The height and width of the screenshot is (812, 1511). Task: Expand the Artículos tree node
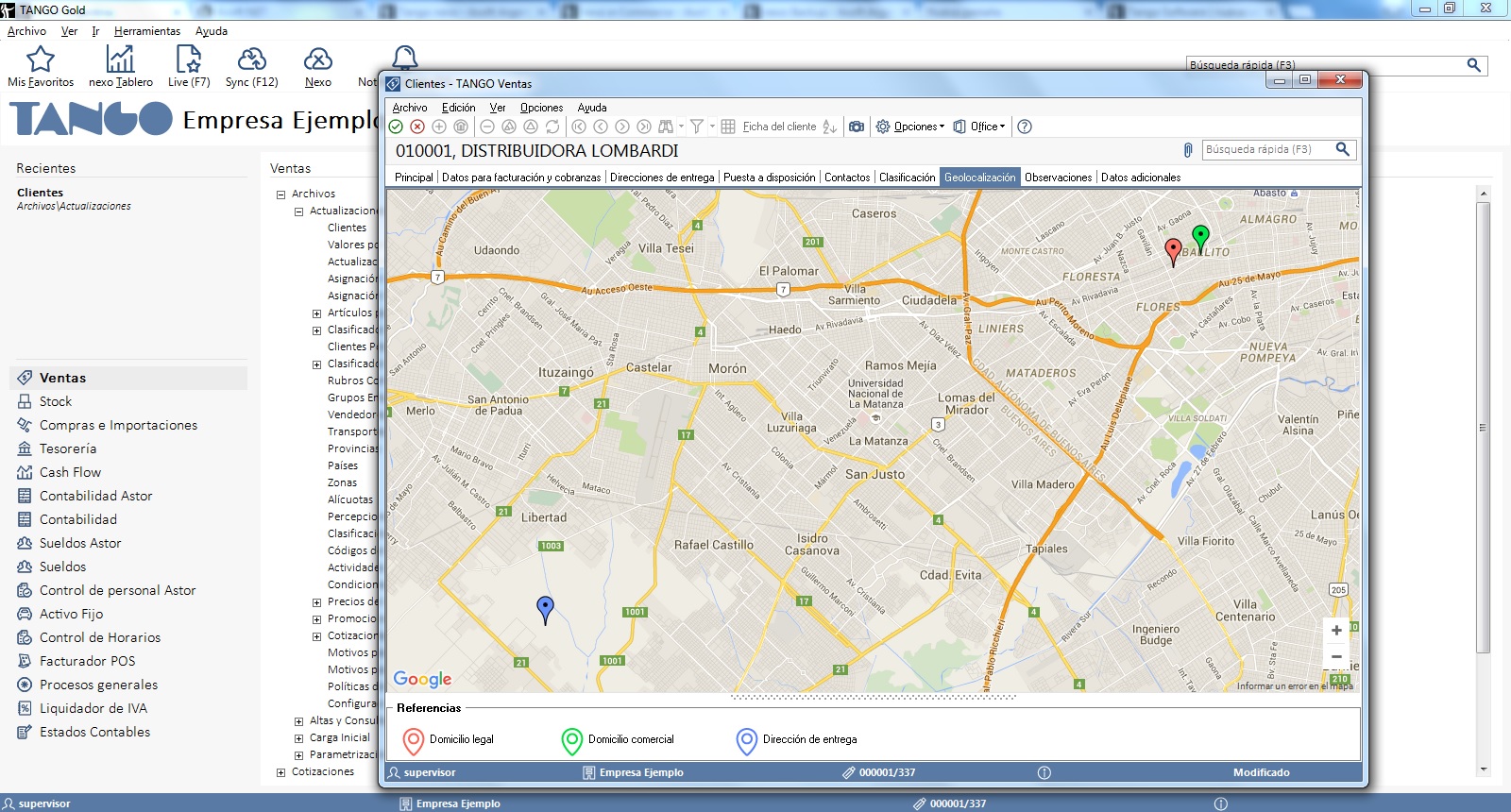[x=316, y=313]
